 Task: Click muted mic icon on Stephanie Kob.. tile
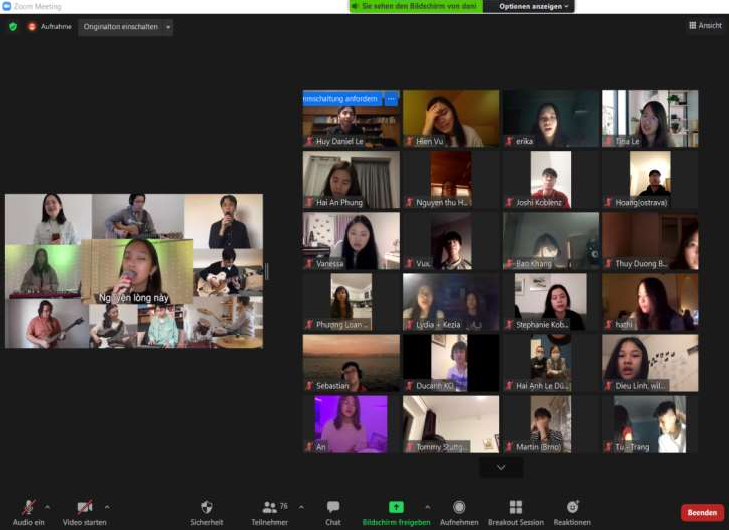pos(509,325)
